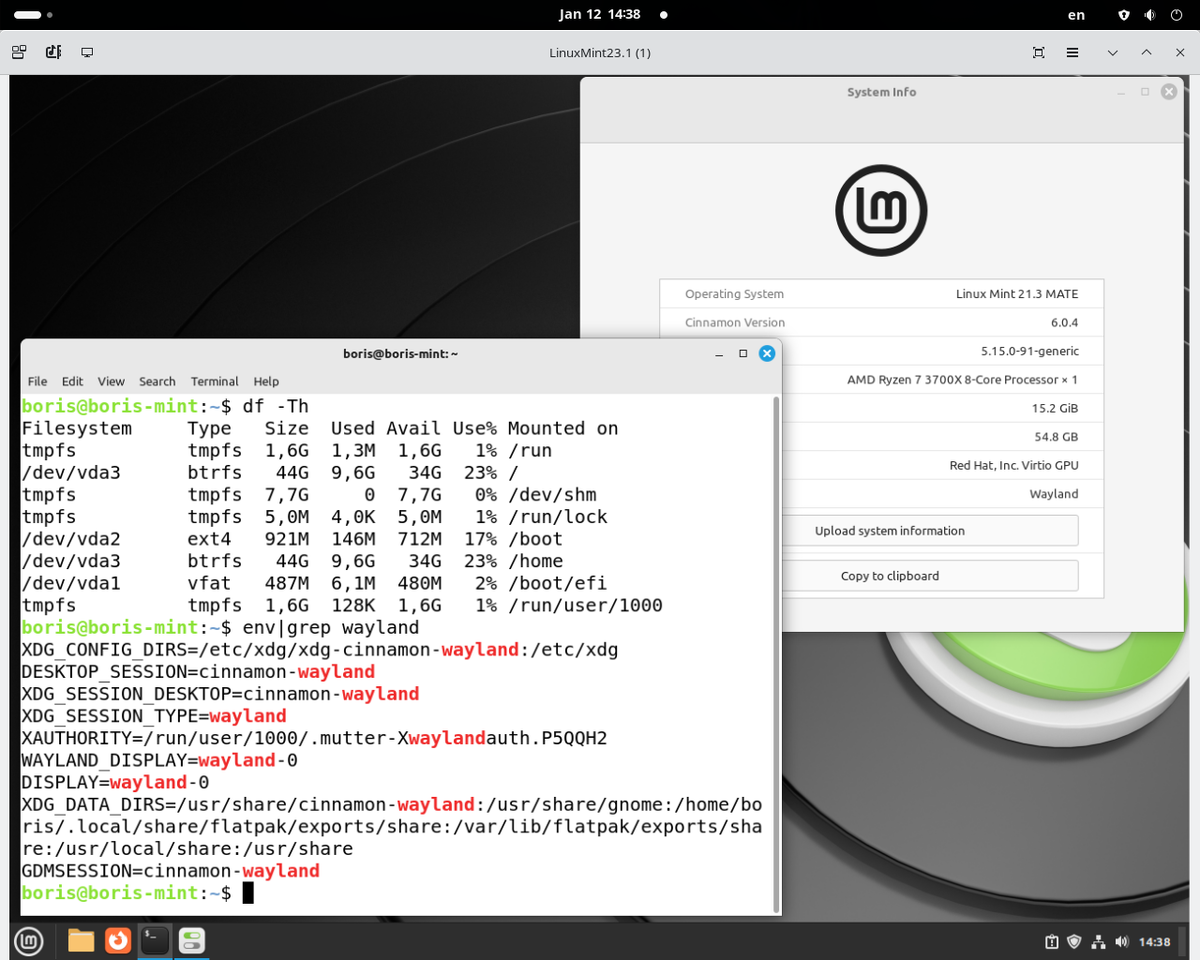Open the update manager tray icon
The image size is (1200, 960).
tap(1052, 942)
